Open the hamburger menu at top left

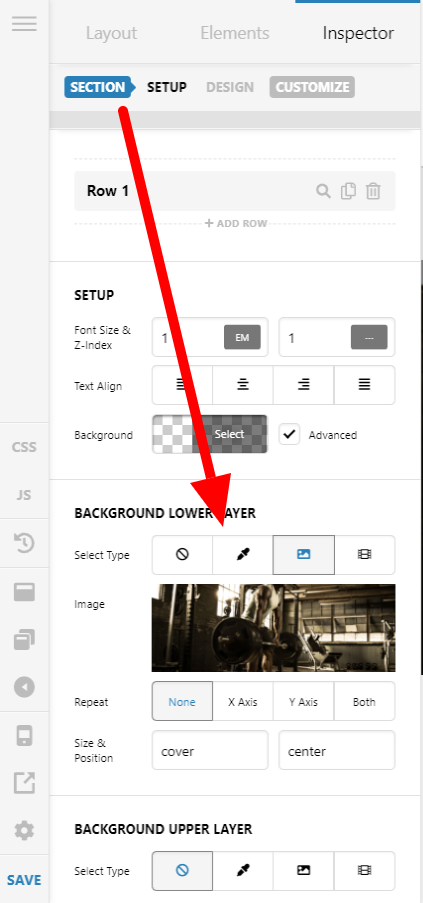[x=24, y=24]
